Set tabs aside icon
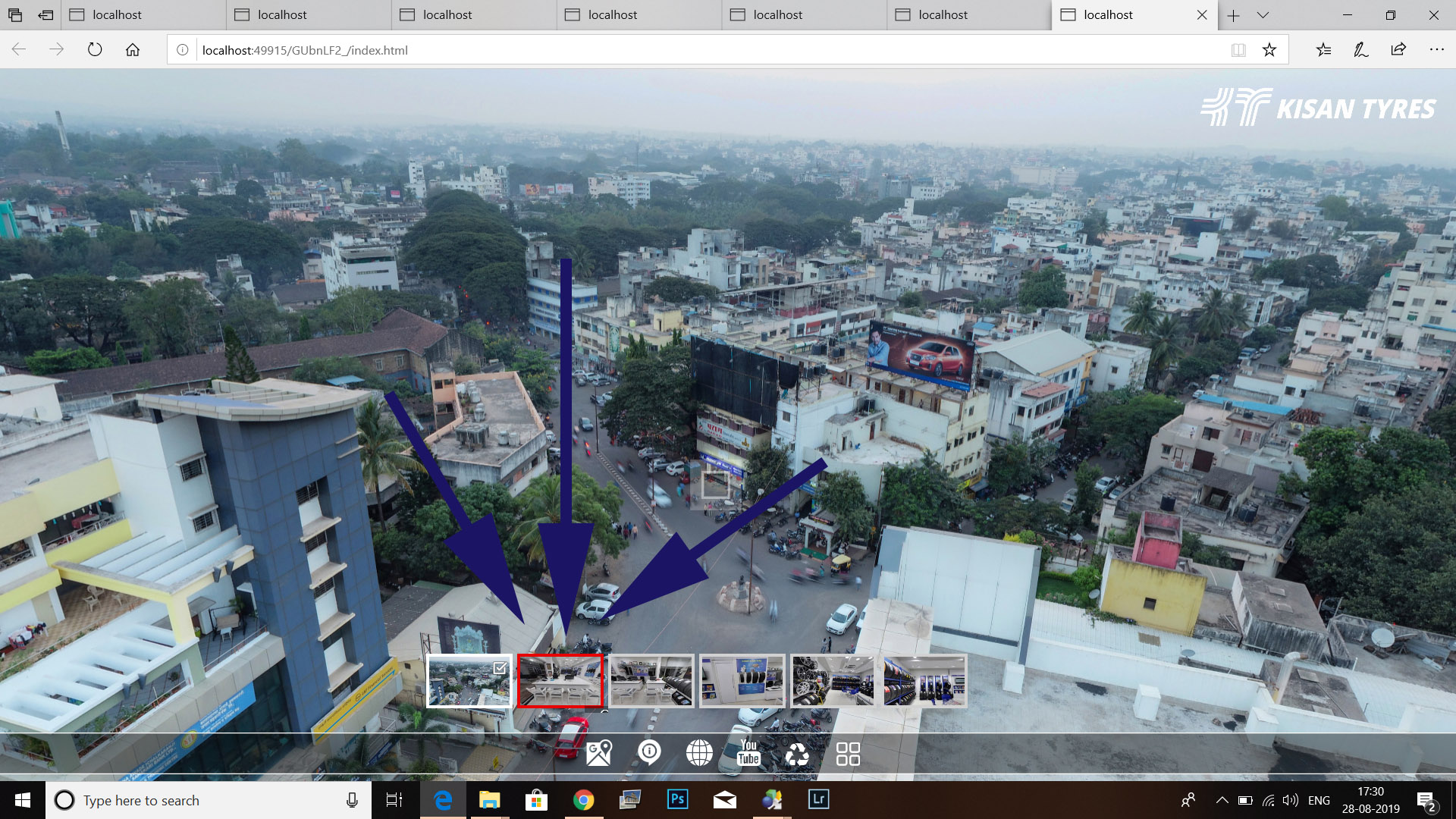Viewport: 1456px width, 819px height. (x=45, y=15)
